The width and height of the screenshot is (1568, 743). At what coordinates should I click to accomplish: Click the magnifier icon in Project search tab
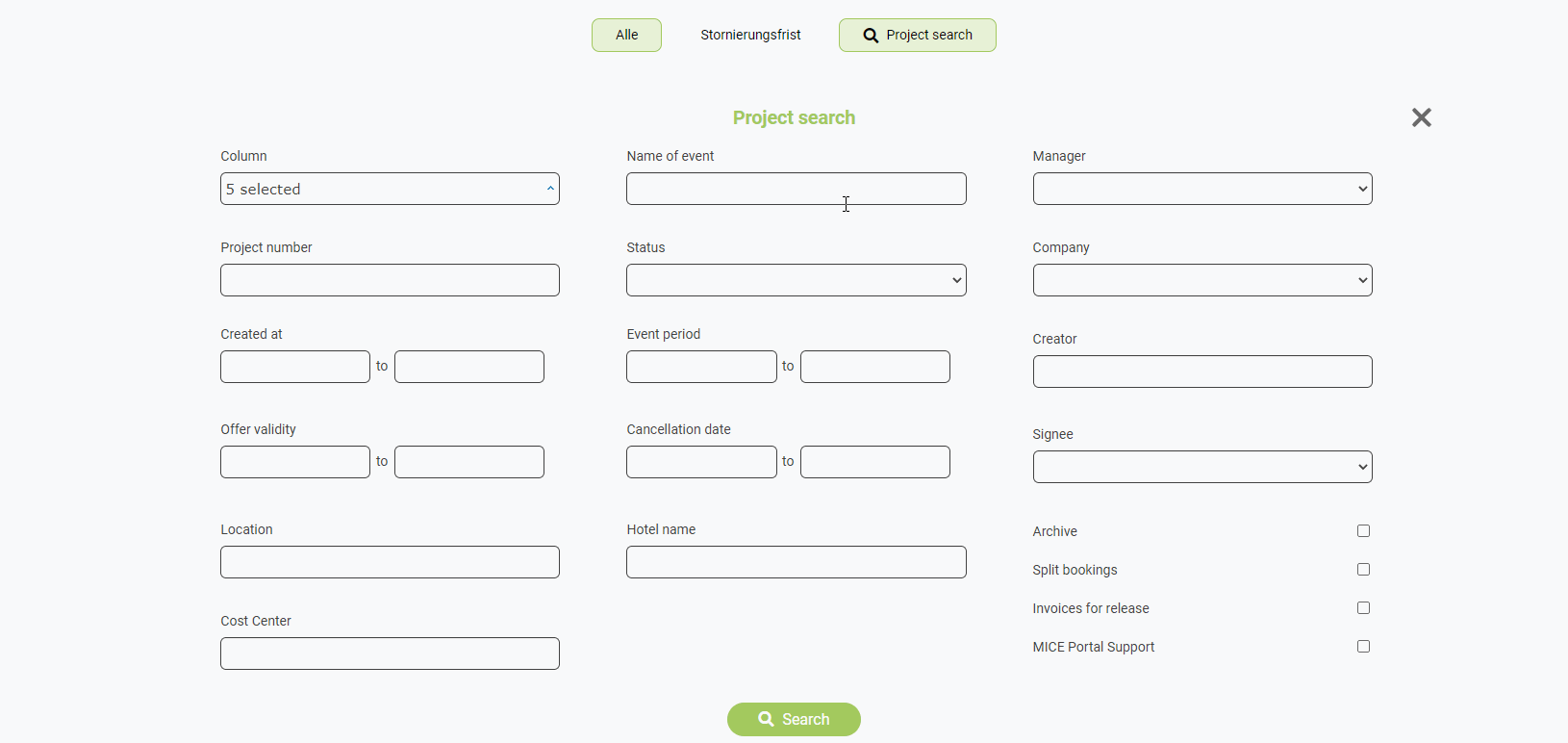871,36
